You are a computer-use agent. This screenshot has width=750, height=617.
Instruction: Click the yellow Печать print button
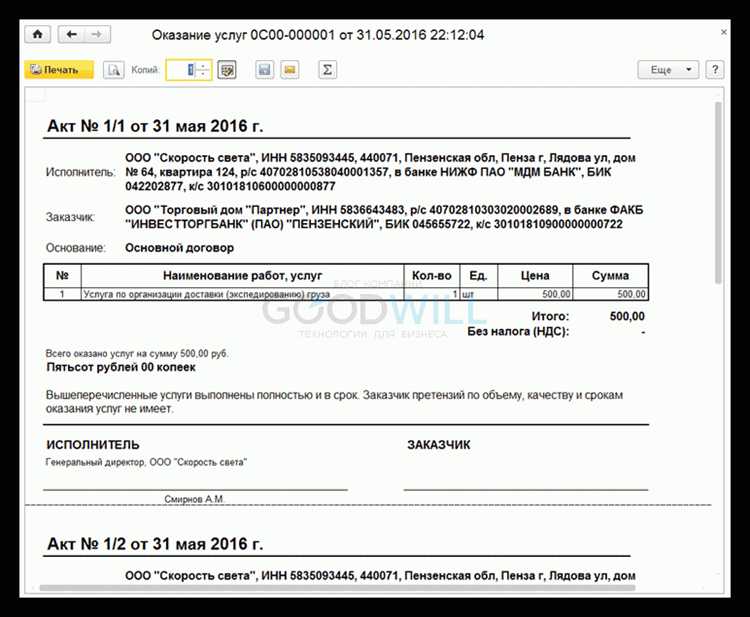pyautogui.click(x=59, y=70)
